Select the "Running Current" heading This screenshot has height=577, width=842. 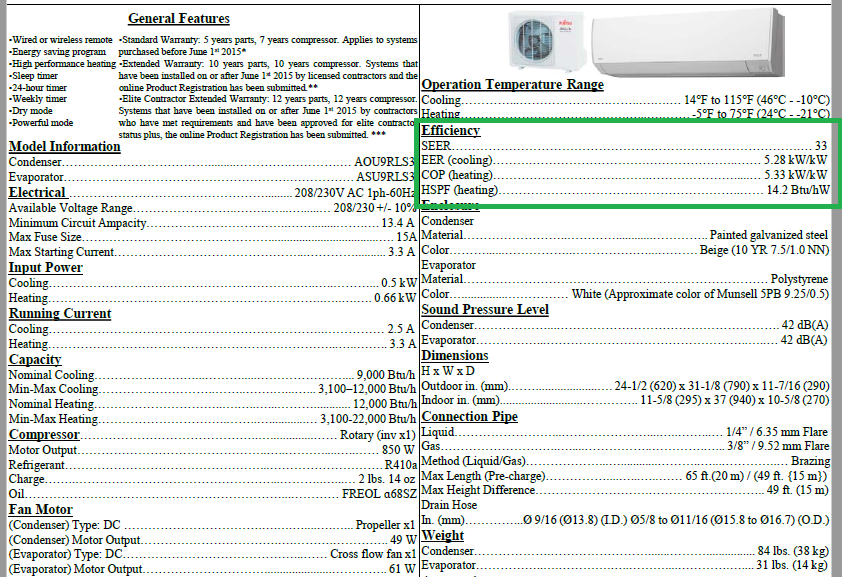60,313
